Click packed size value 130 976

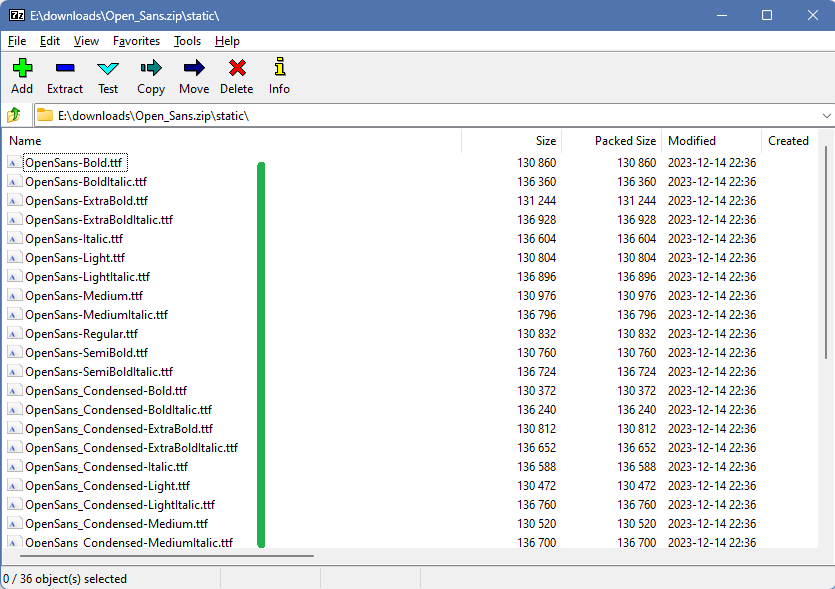(x=636, y=296)
